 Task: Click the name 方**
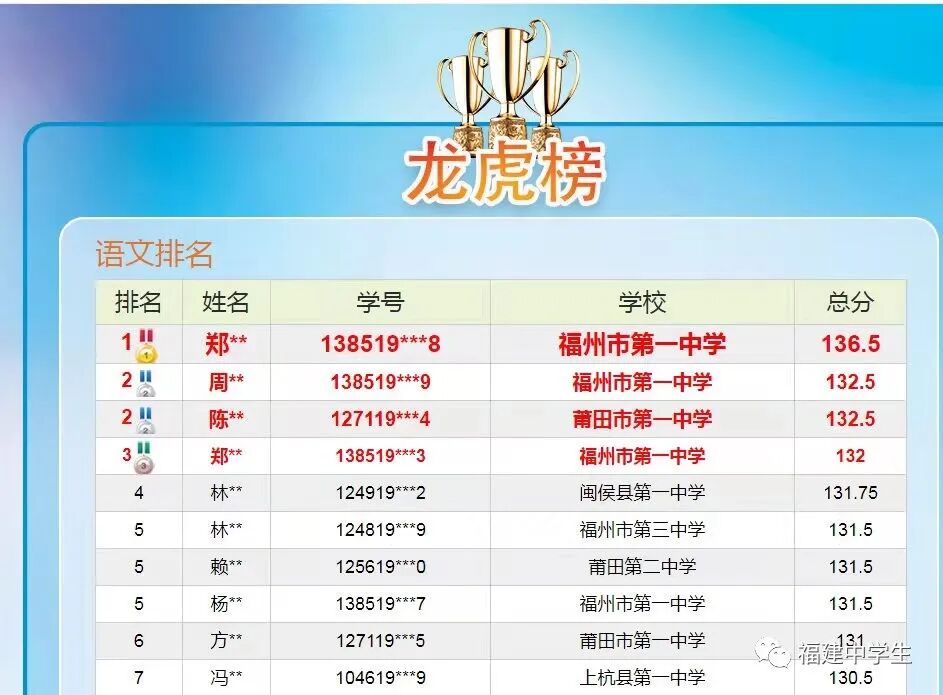point(226,641)
